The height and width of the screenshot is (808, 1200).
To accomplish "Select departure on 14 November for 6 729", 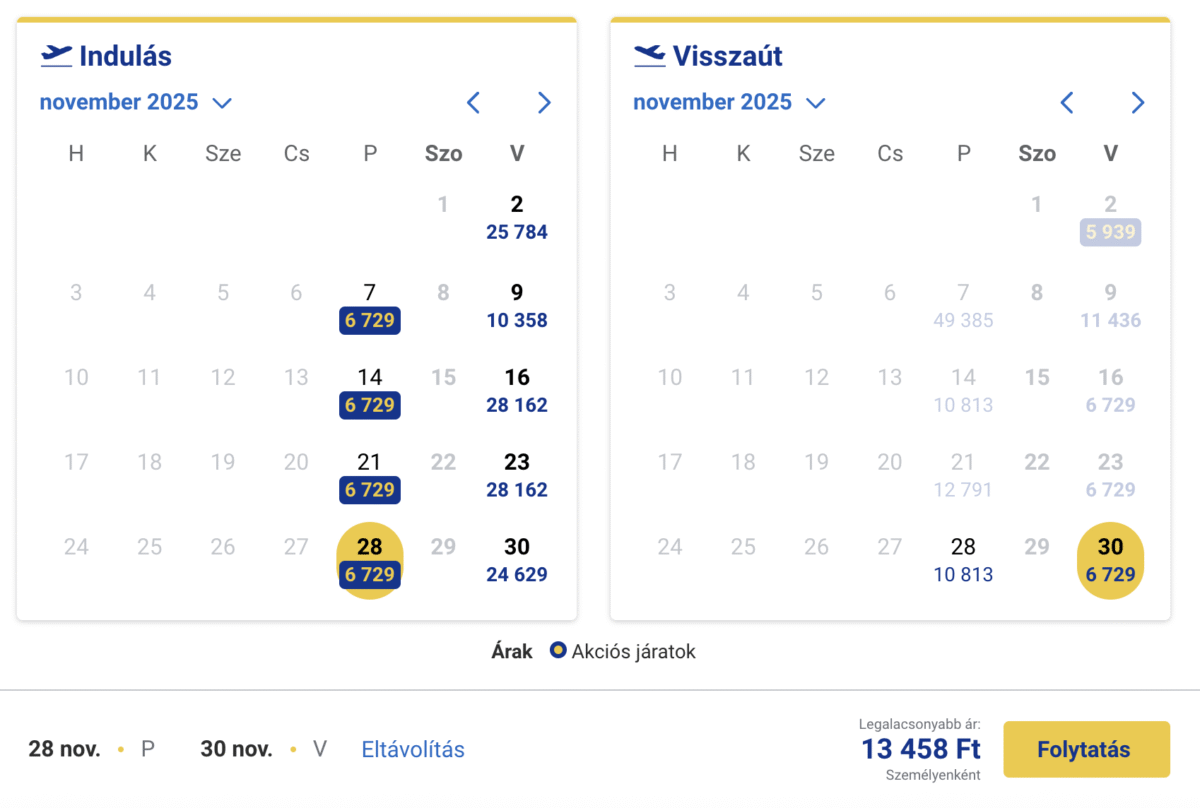I will tap(370, 391).
